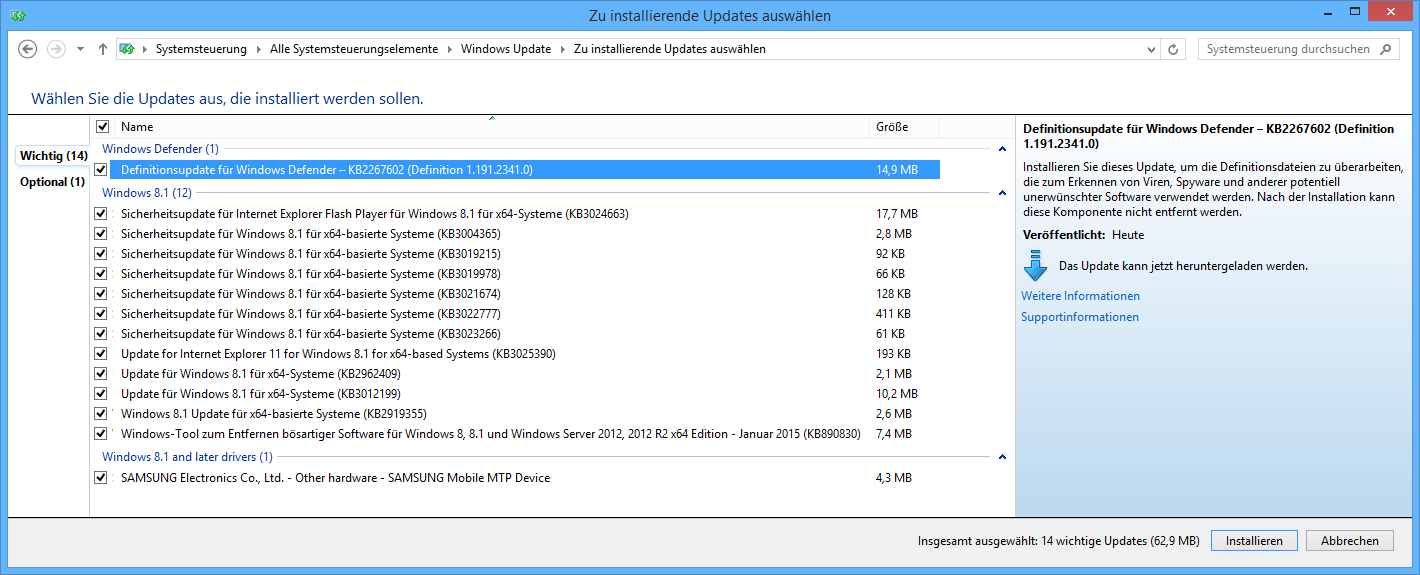
Task: Uncheck Internet Explorer 11 KB3025390 update
Action: coord(101,354)
